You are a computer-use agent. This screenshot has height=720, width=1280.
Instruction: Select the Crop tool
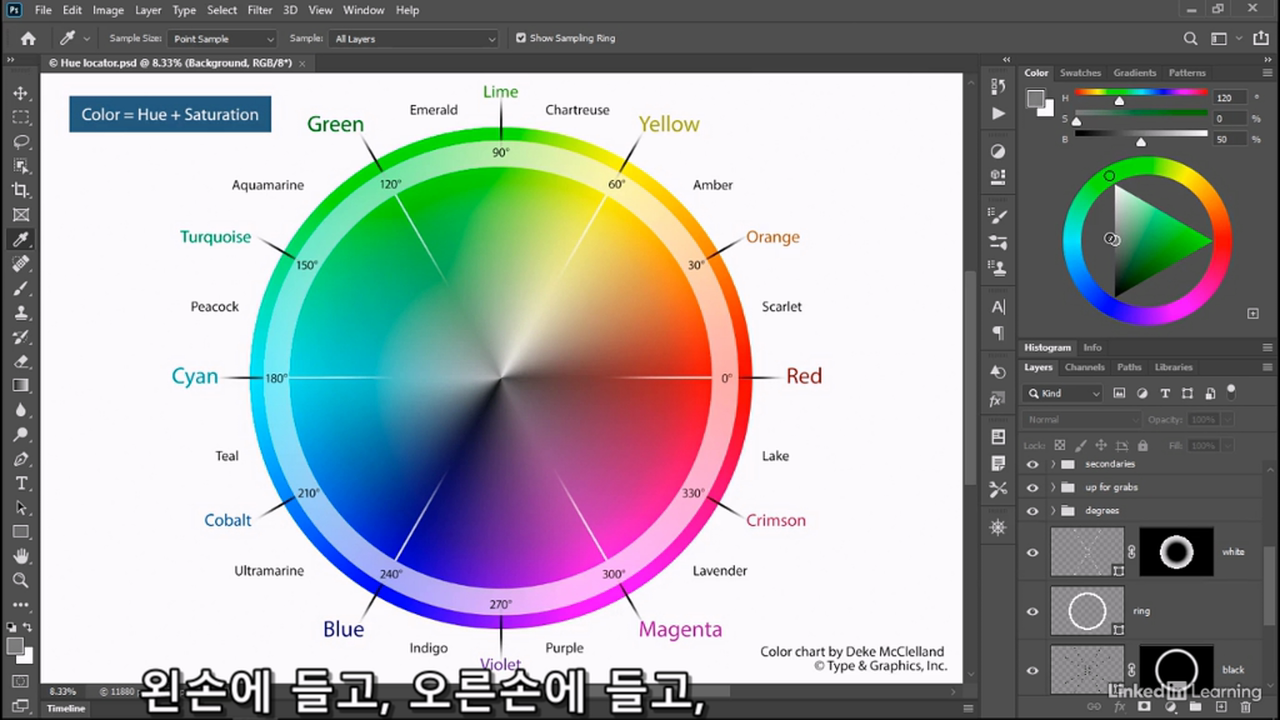(21, 190)
